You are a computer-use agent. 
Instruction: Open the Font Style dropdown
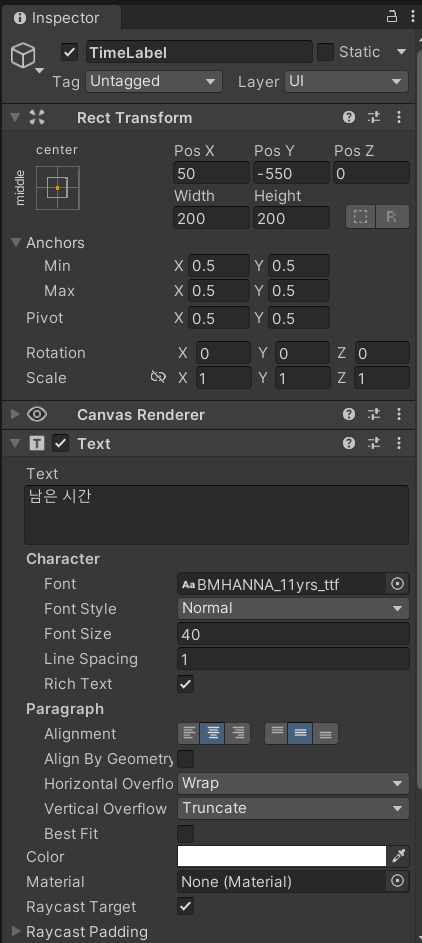[x=293, y=608]
